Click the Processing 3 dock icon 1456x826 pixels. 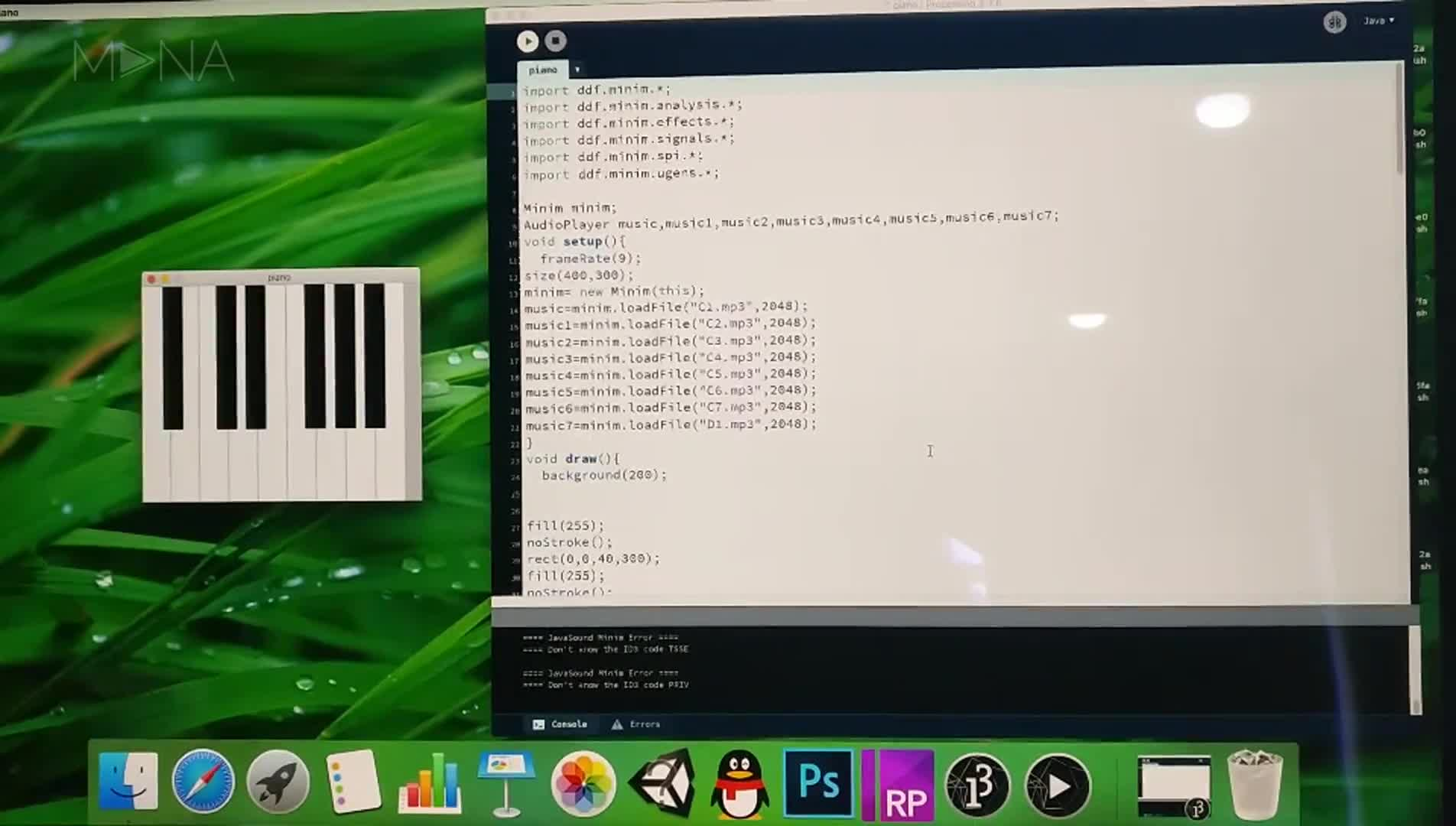(977, 785)
